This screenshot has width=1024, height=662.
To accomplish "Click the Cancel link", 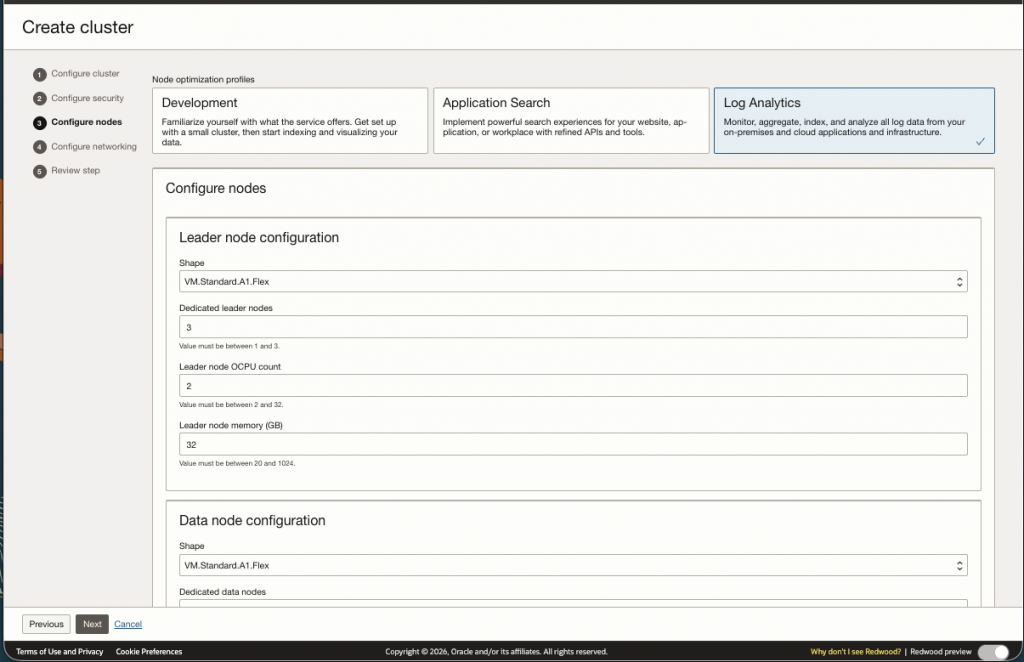I will pos(128,624).
